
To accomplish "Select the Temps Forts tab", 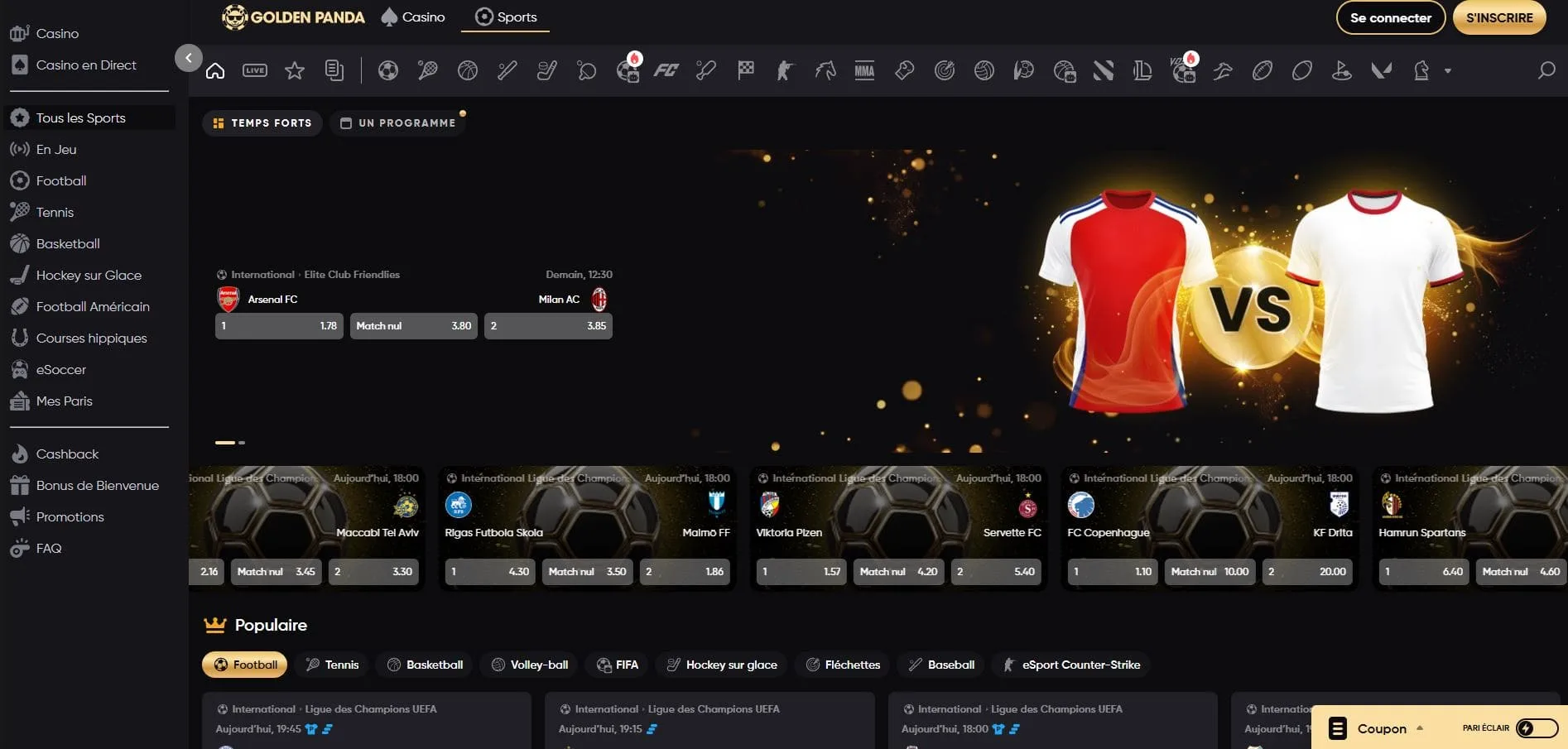I will tap(262, 122).
